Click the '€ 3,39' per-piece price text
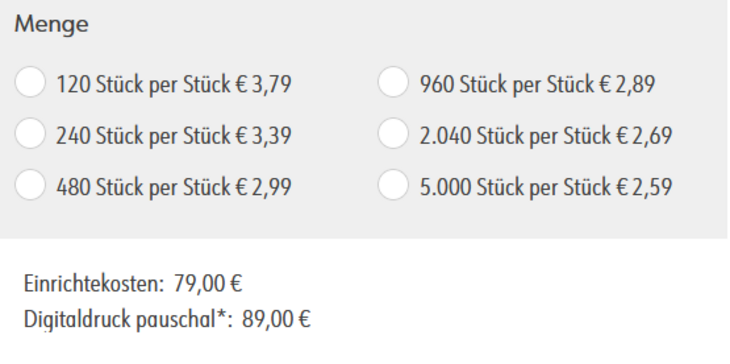 (264, 136)
